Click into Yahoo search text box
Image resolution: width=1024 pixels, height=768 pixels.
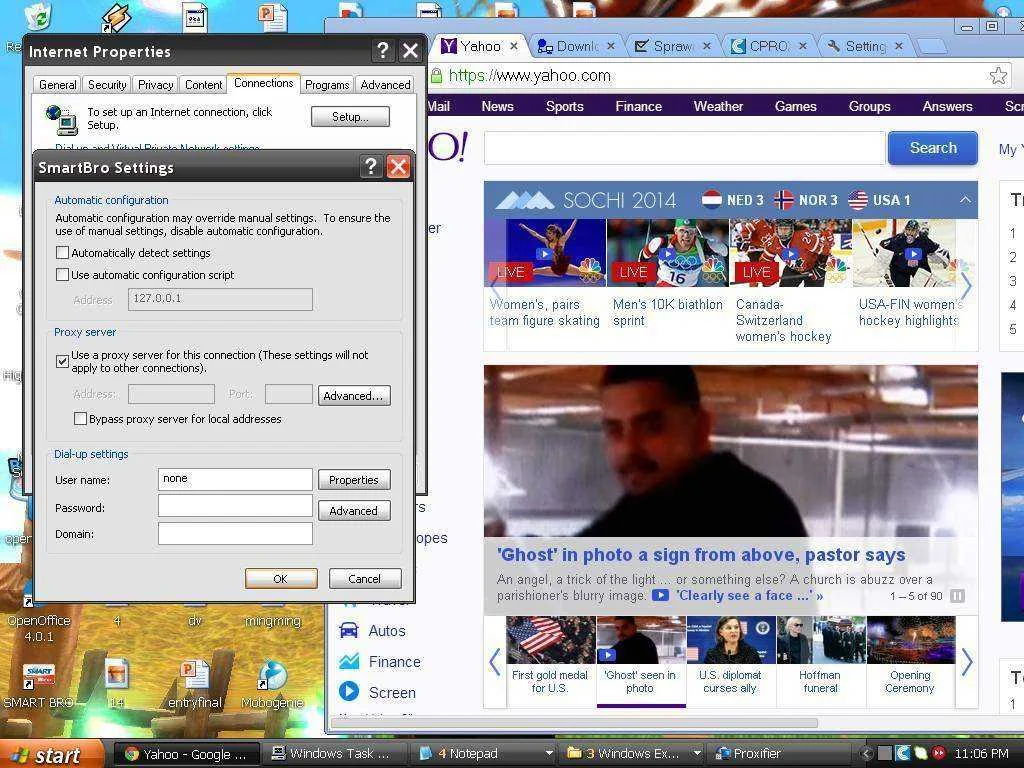684,148
